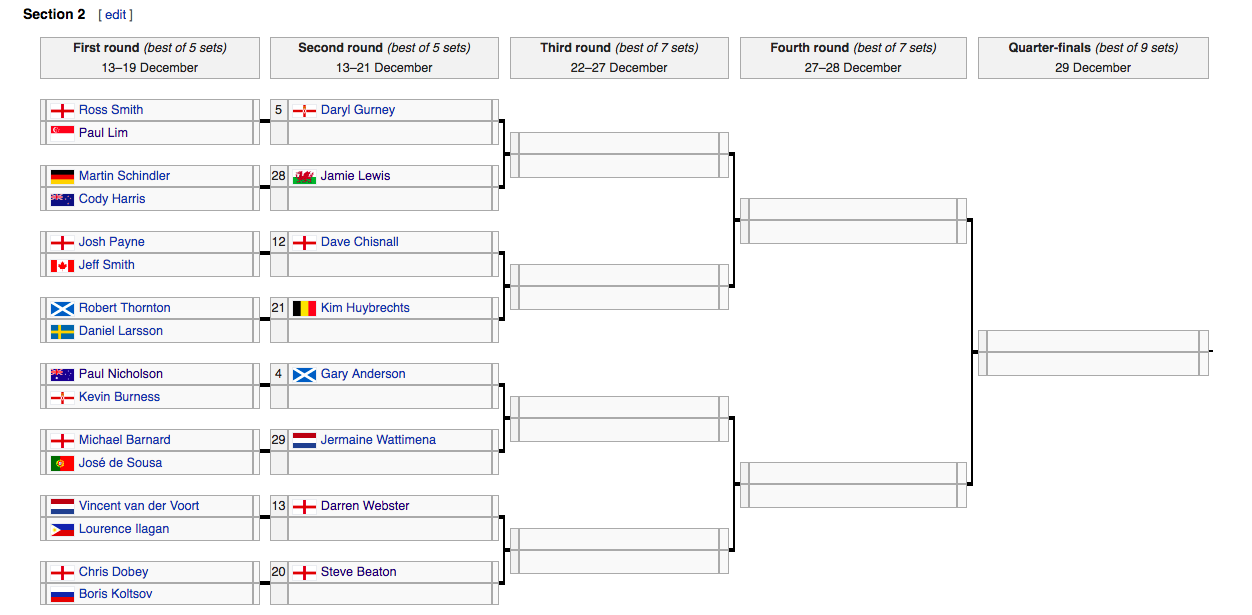Screen dimensions: 1252x615
Task: Click the Singapore flag beside Paul Lim
Action: 62,133
